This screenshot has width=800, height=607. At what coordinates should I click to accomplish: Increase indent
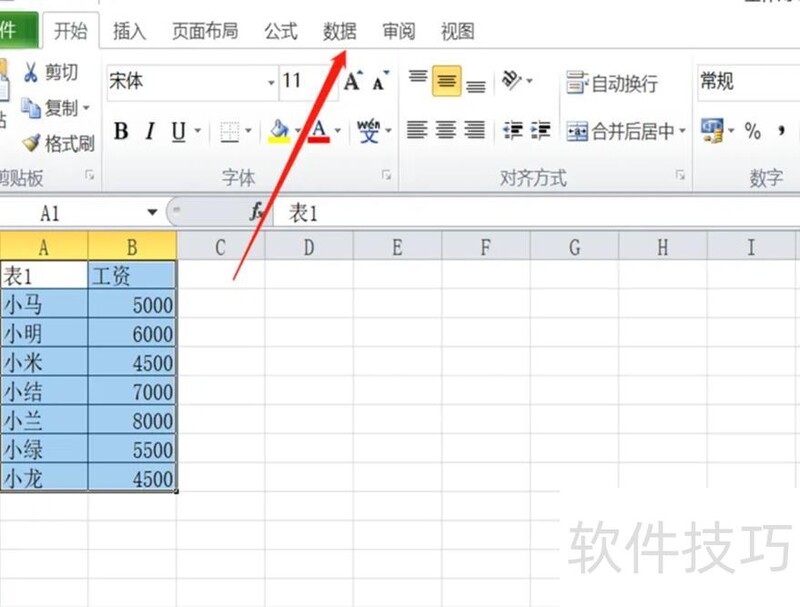[540, 130]
